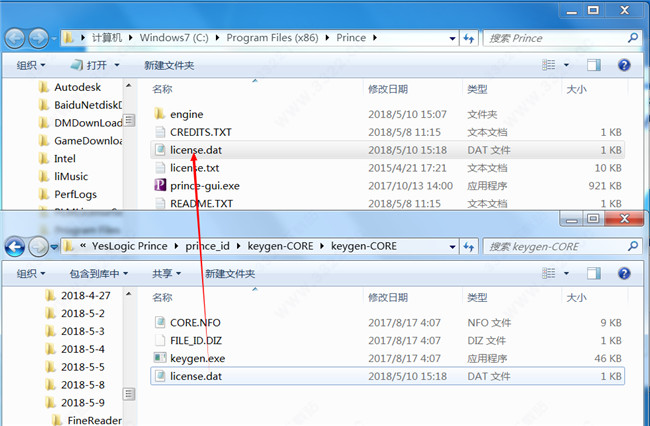Select the engine folder icon
The height and width of the screenshot is (426, 650).
(x=160, y=114)
